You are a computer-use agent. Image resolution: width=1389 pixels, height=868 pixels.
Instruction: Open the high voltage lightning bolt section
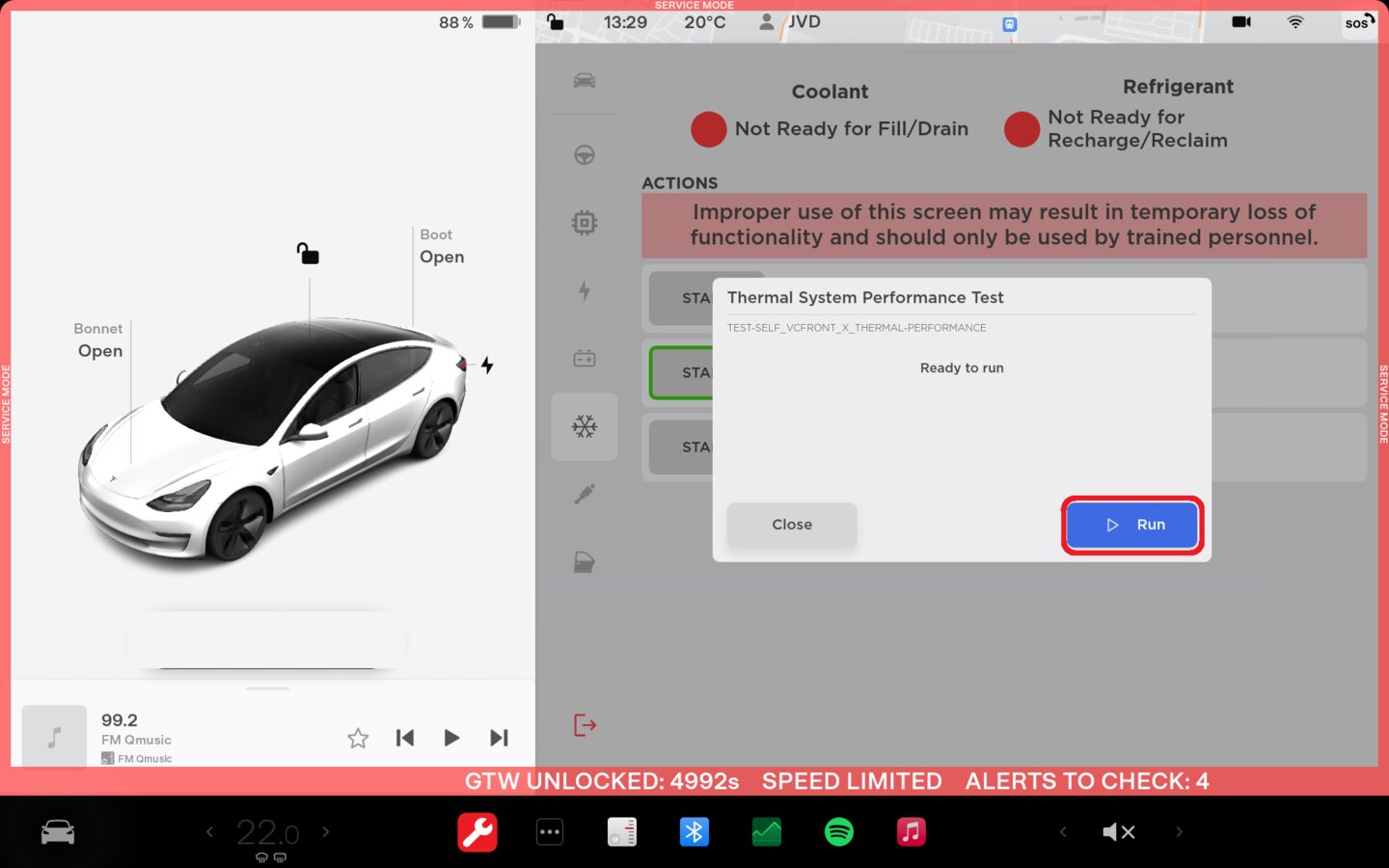585,290
